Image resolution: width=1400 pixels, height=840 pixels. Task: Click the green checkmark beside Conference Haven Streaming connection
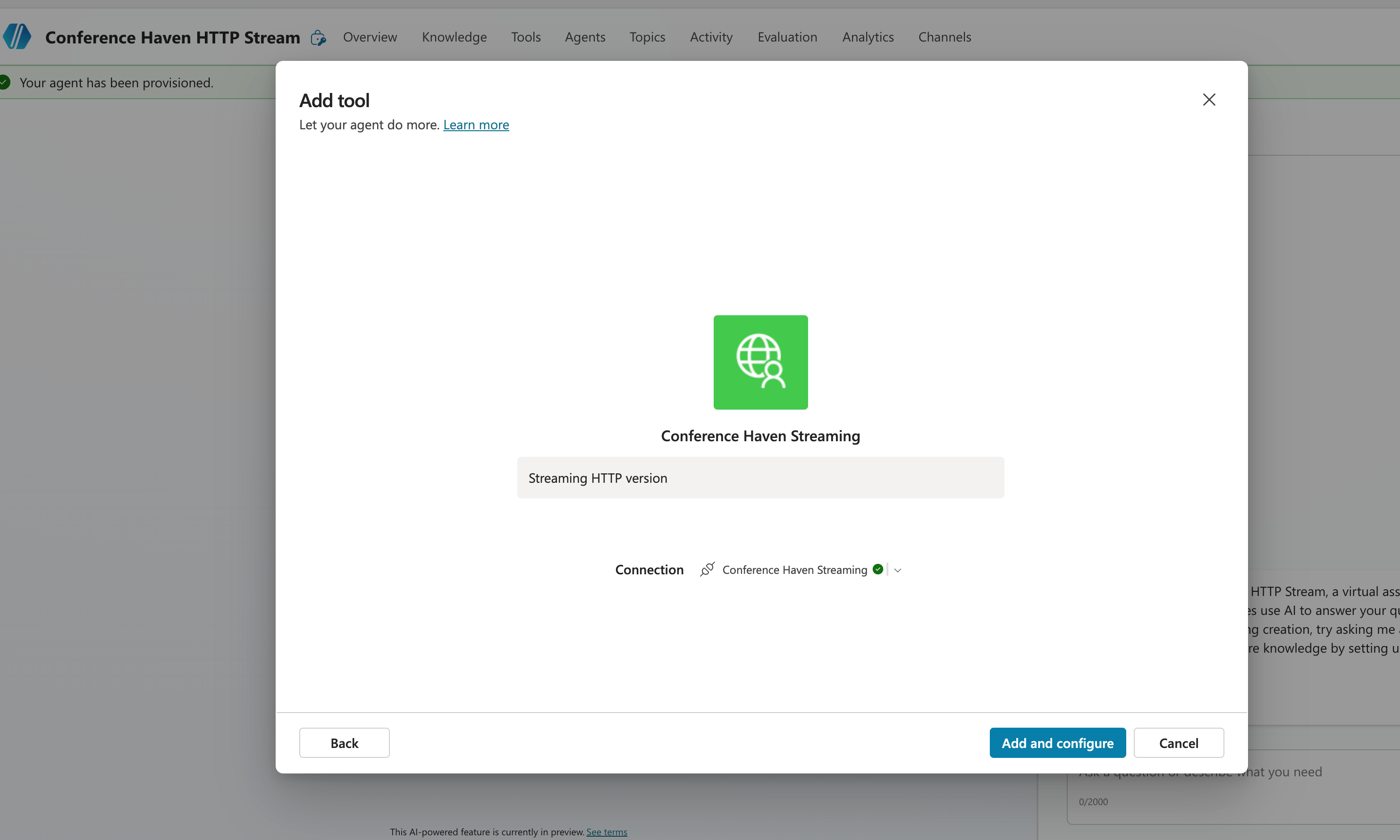[877, 570]
